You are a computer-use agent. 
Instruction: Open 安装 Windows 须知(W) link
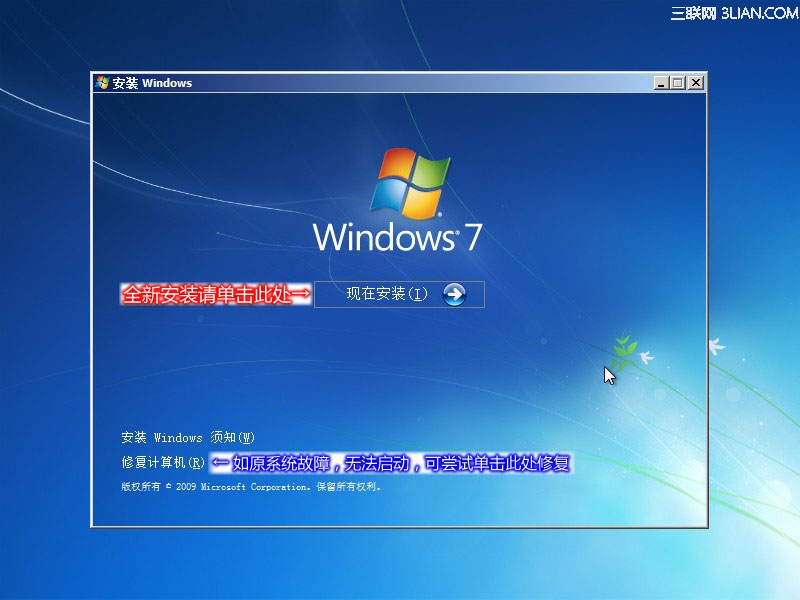coord(188,438)
